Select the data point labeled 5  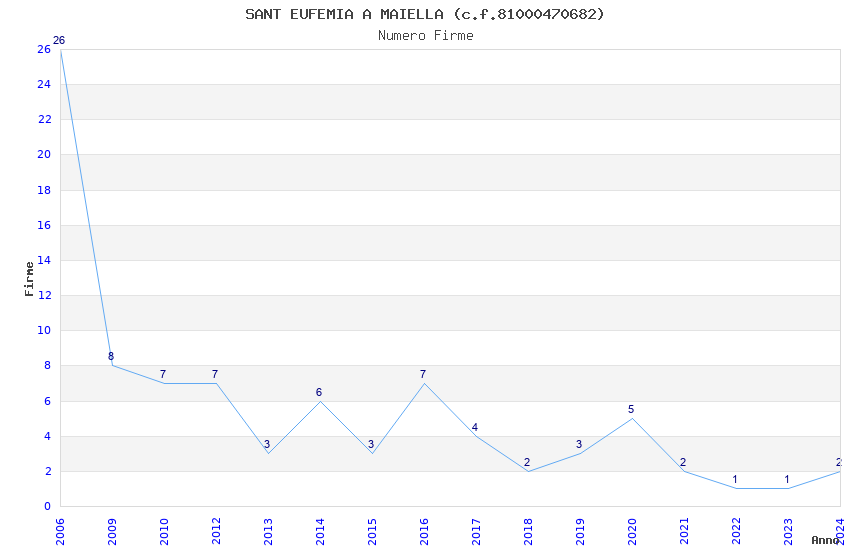tap(630, 409)
